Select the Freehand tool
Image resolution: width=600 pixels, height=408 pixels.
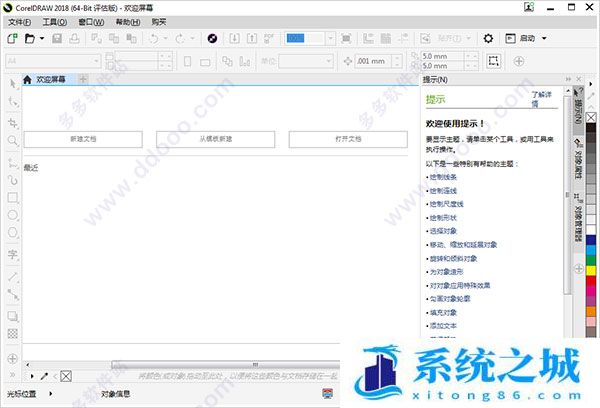point(13,163)
